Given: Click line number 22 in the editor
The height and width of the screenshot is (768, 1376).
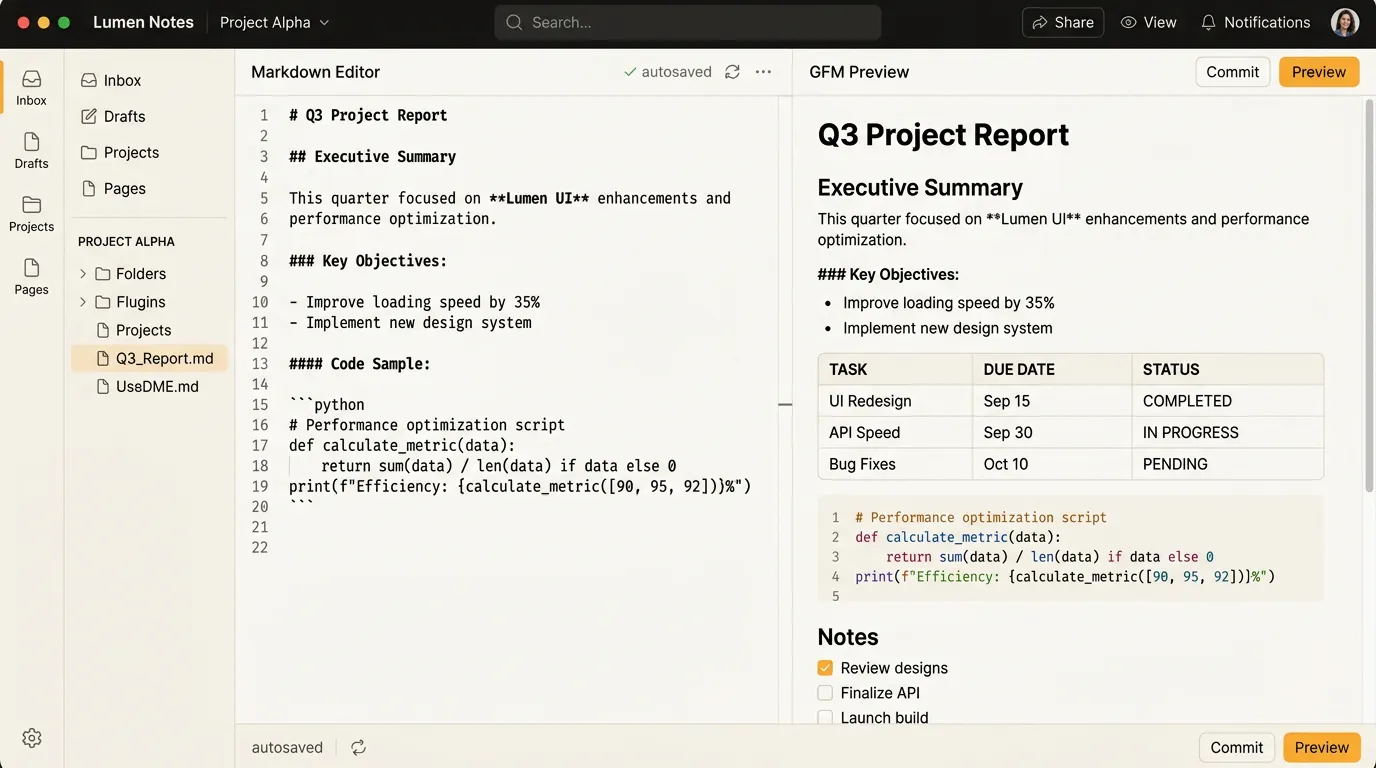Looking at the screenshot, I should click(260, 548).
